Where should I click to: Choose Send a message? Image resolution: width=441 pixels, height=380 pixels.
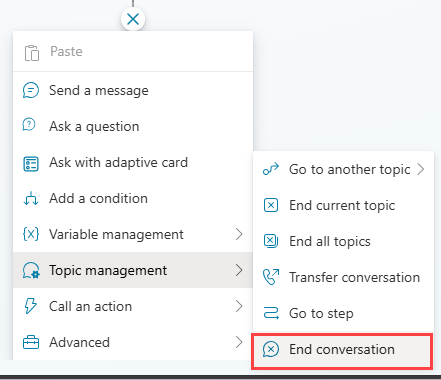pyautogui.click(x=99, y=90)
